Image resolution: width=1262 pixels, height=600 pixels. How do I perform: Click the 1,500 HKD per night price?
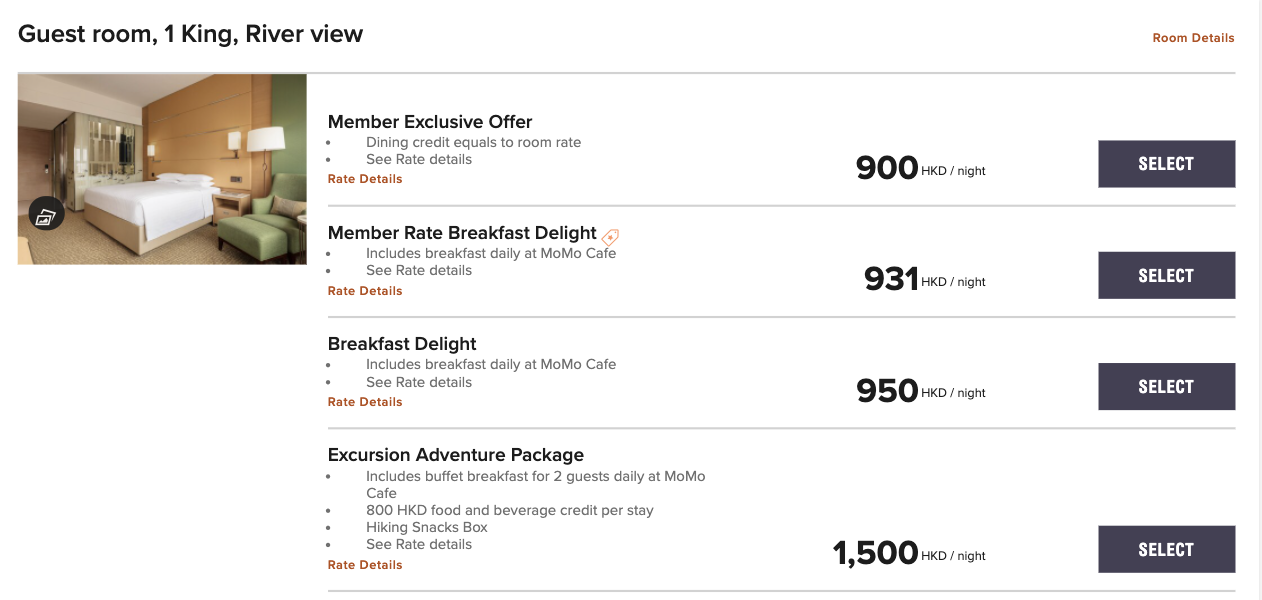(x=875, y=553)
